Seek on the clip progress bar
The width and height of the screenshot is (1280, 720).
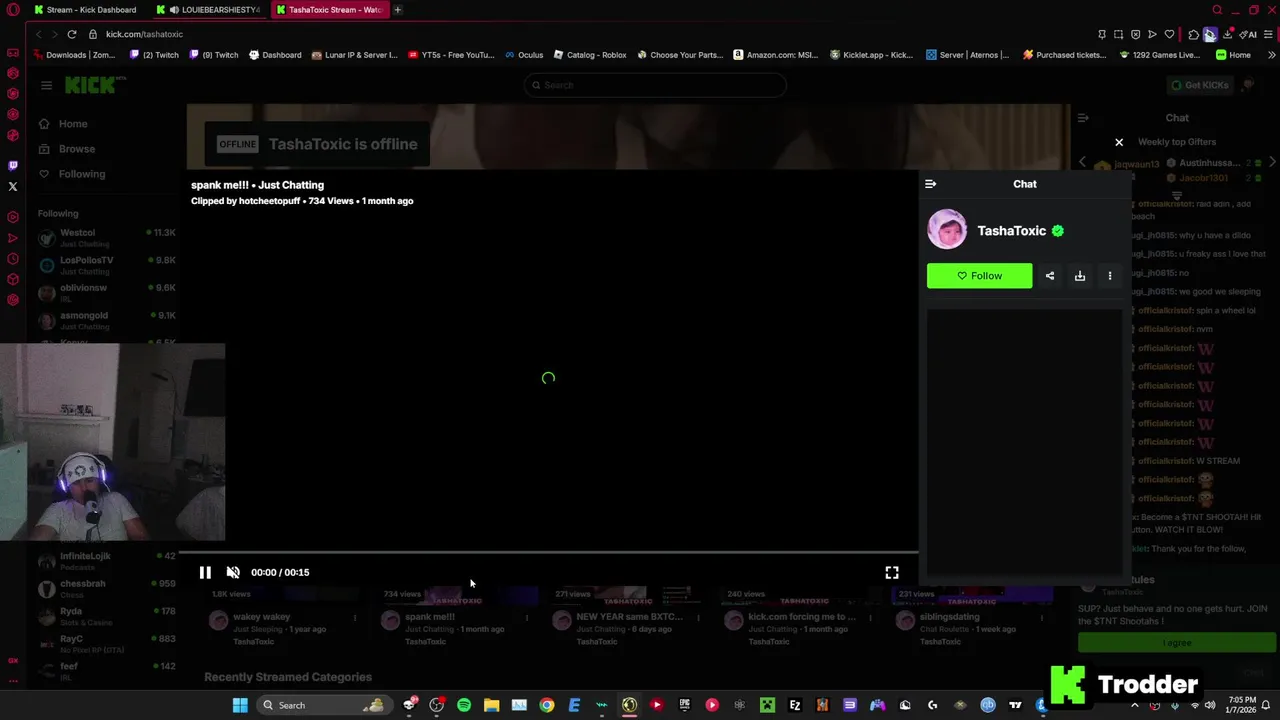click(551, 552)
